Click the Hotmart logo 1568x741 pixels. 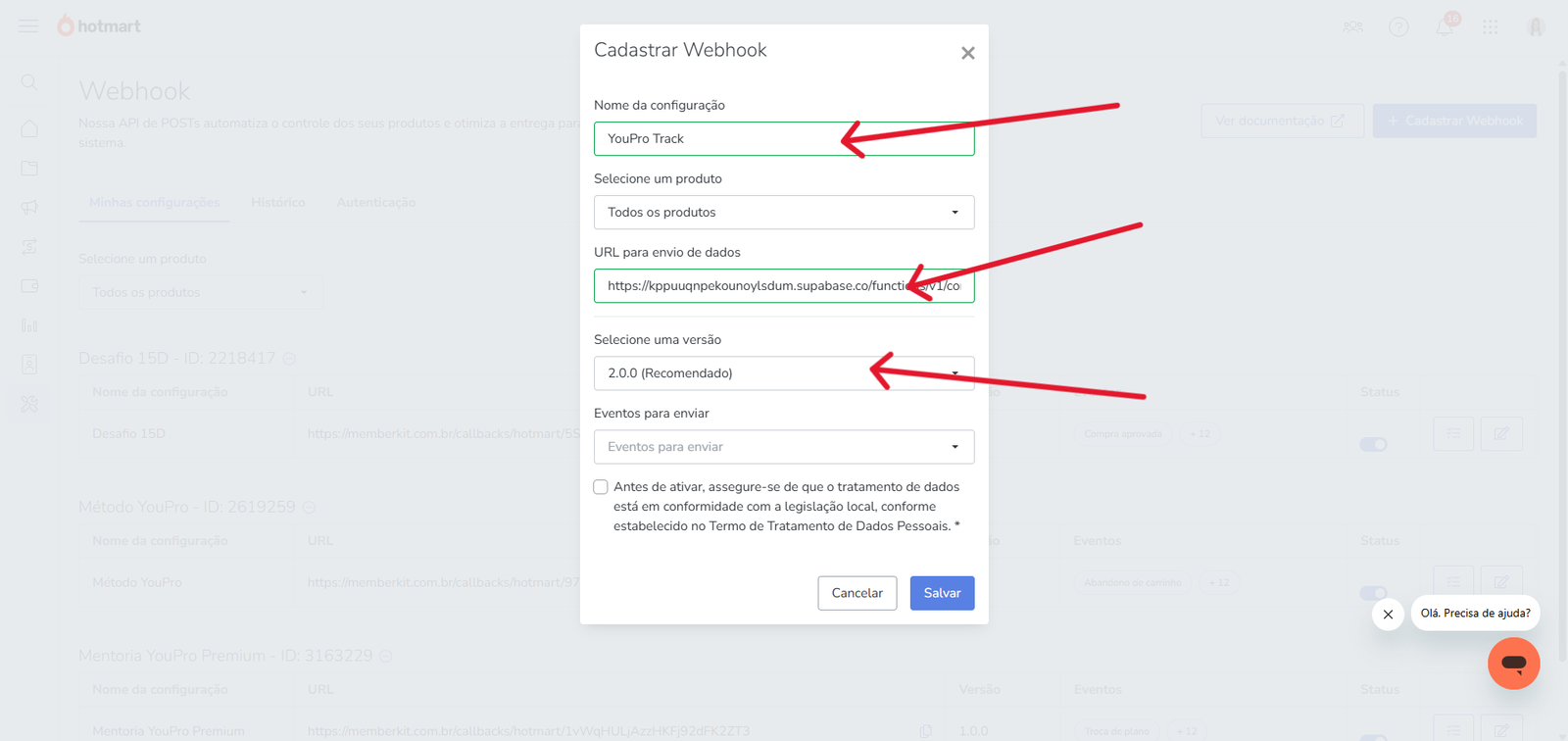pyautogui.click(x=99, y=26)
